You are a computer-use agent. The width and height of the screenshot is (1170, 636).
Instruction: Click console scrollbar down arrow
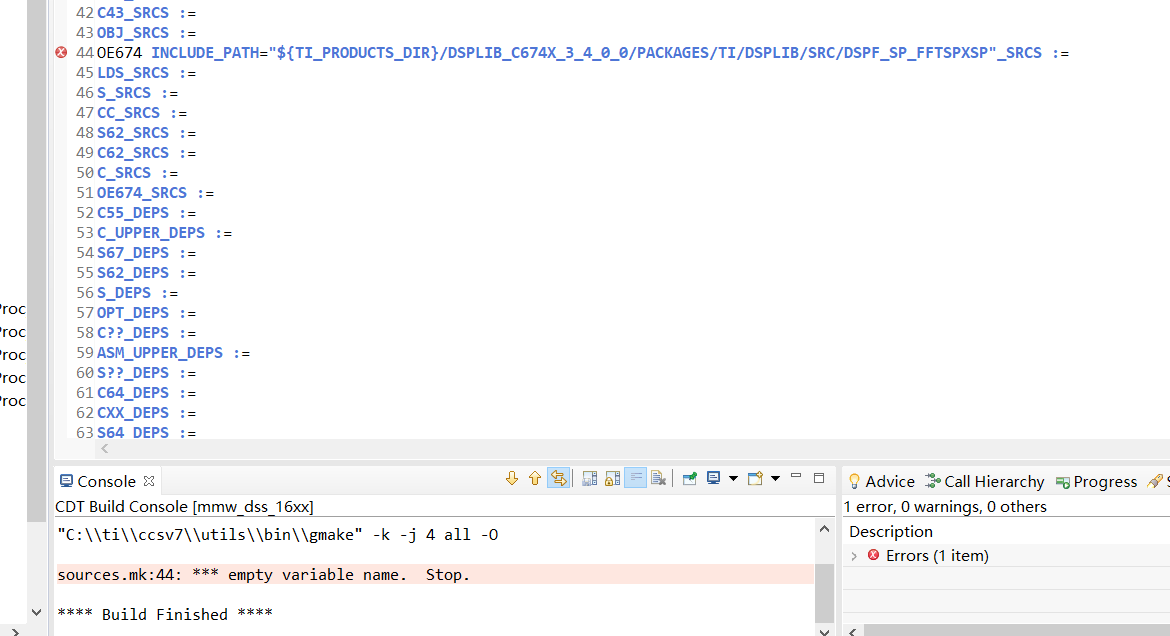click(824, 632)
